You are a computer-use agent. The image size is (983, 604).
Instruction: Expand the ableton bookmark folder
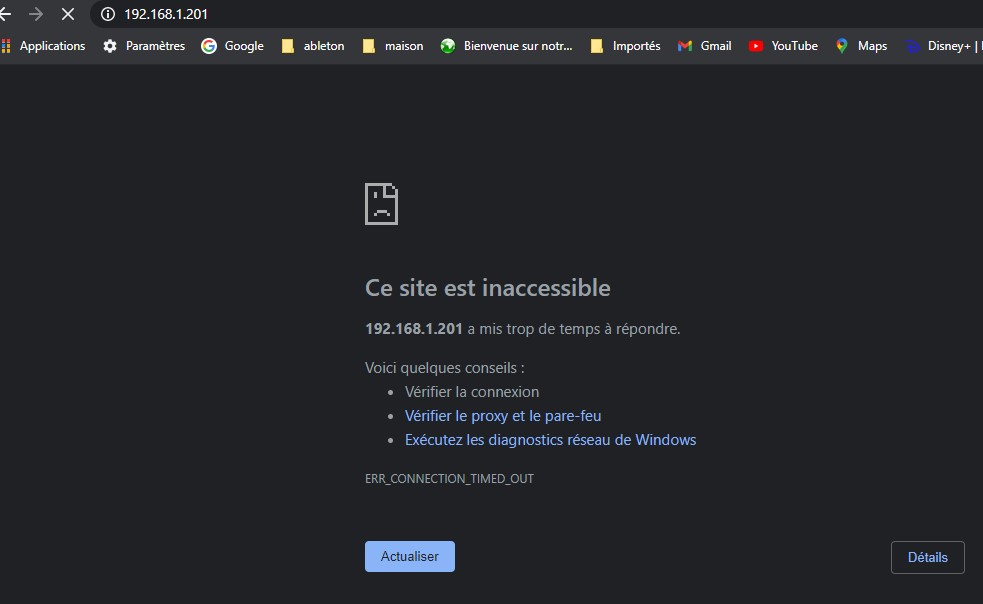(x=313, y=46)
